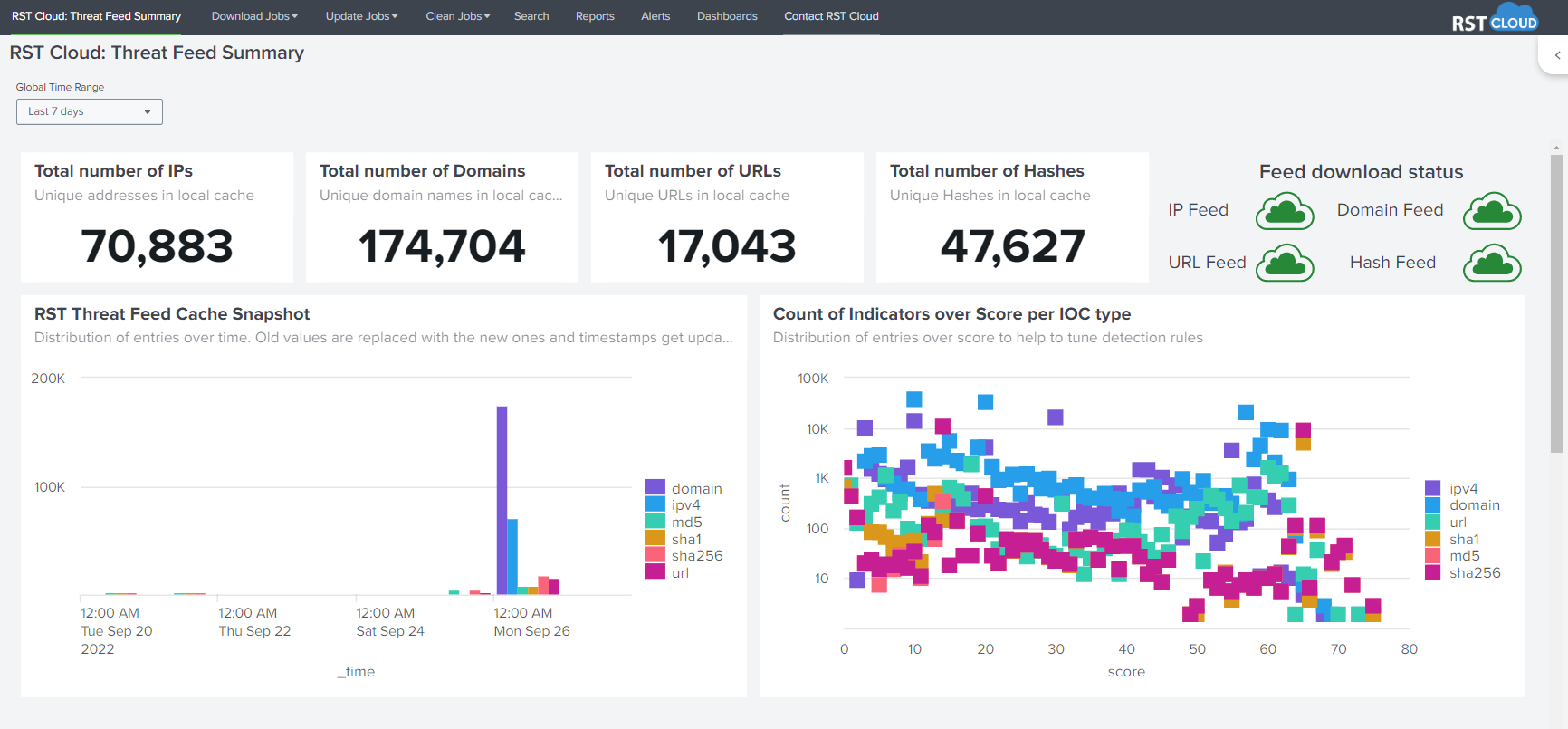
Task: Toggle sha256 series in Cache Snapshot legend
Action: pyautogui.click(x=696, y=556)
